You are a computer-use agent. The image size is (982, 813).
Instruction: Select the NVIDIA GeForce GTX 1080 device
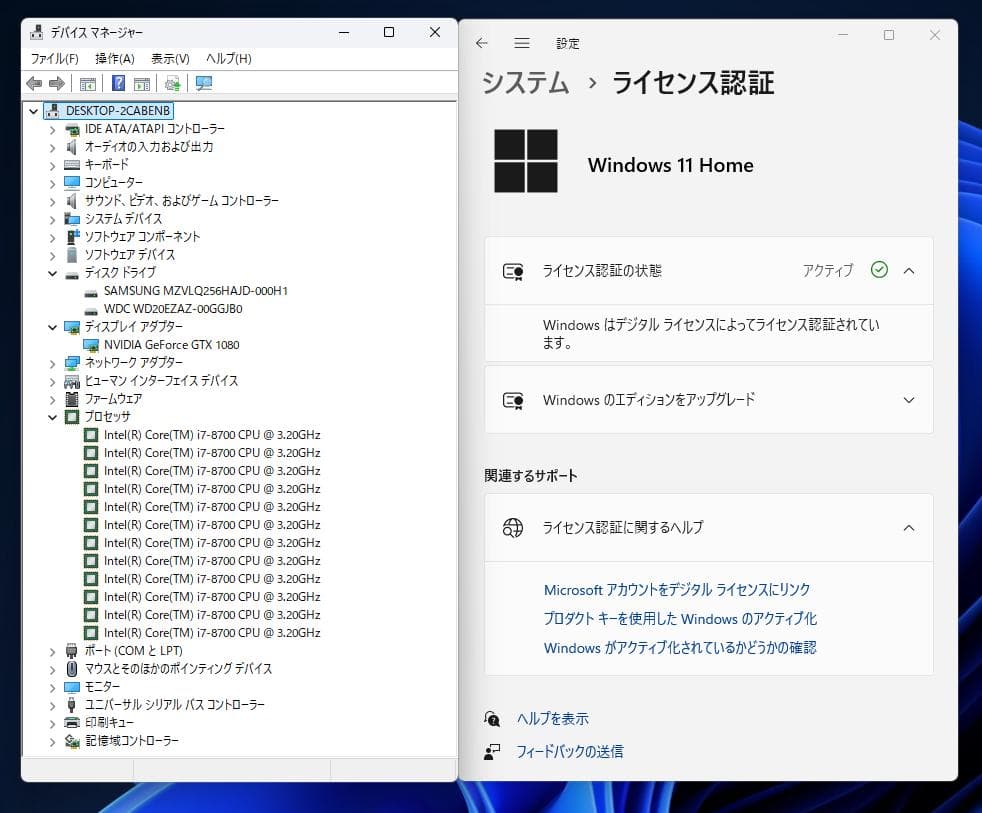point(175,344)
